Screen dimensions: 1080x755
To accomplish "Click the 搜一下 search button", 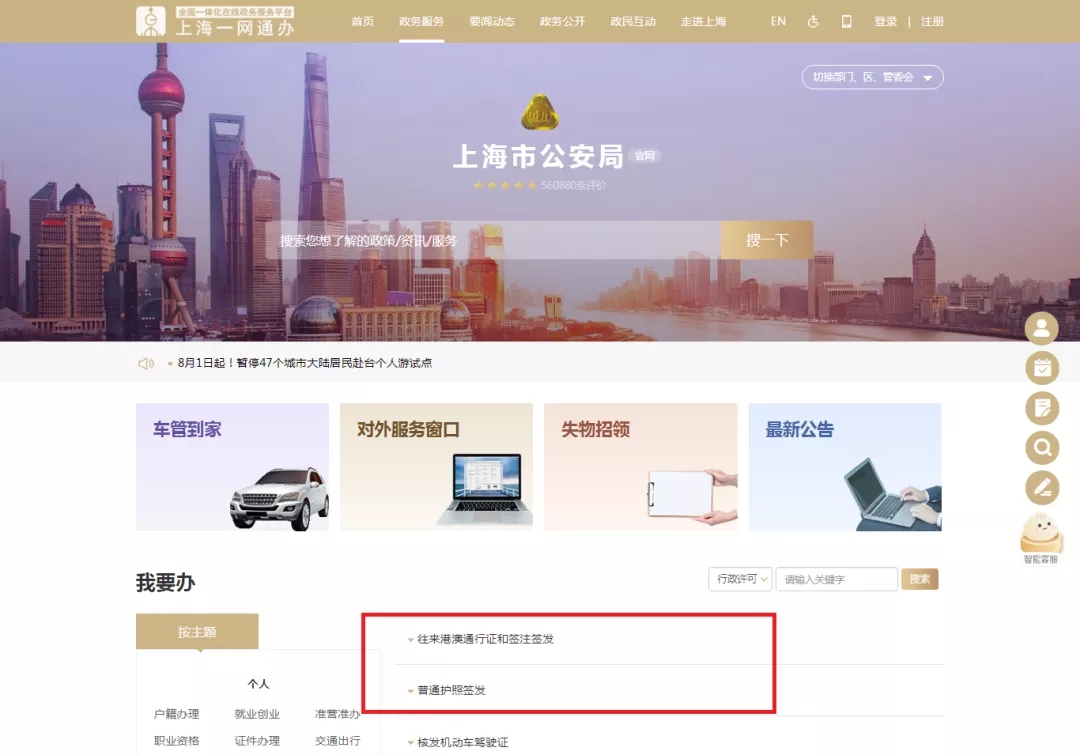I will pos(767,240).
